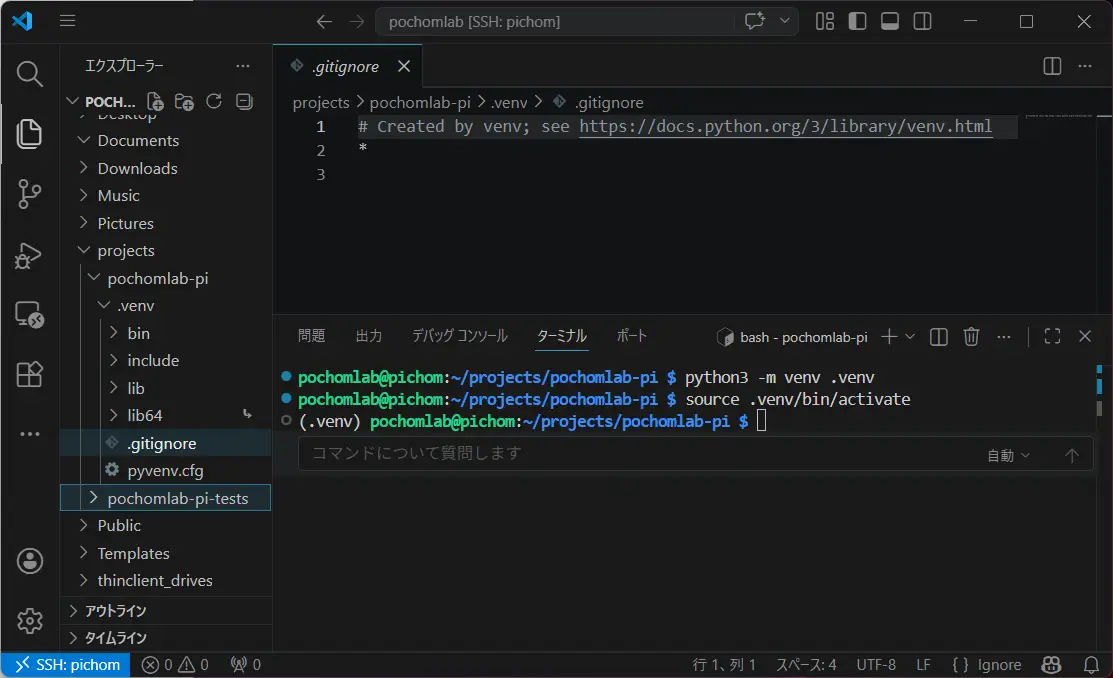The image size is (1113, 678).
Task: Open Accounts menu icon
Action: coord(29,561)
